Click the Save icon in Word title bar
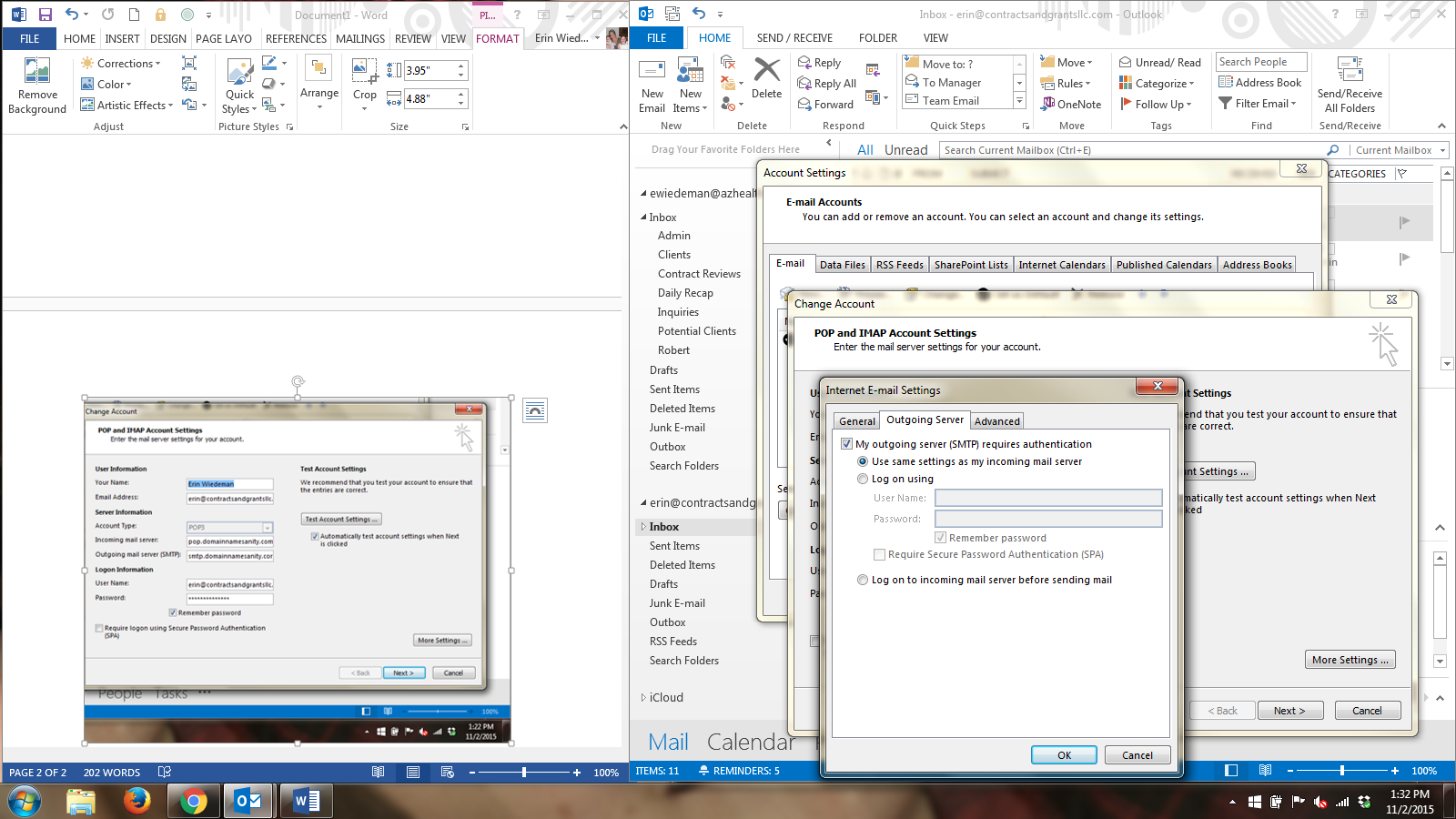Image resolution: width=1456 pixels, height=819 pixels. 45,15
